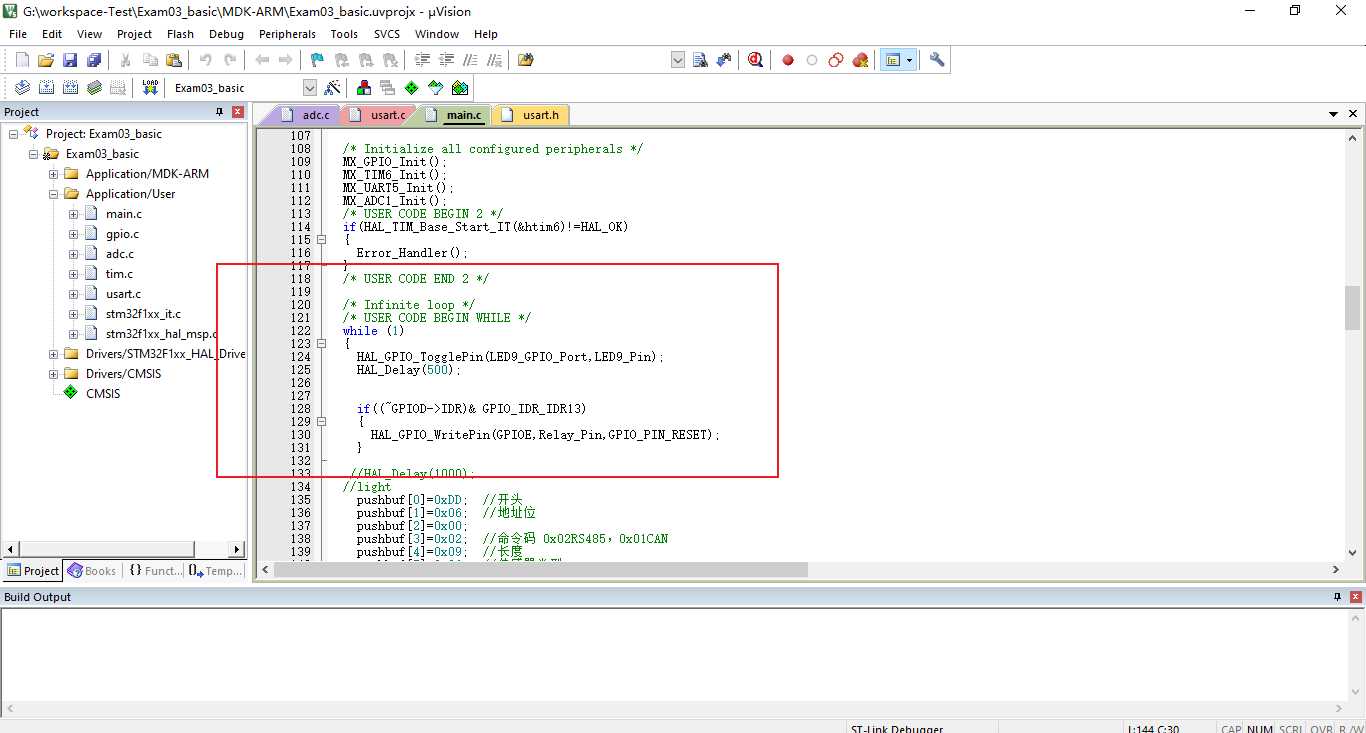1366x733 pixels.
Task: Open the Templates panel tab
Action: pos(216,571)
